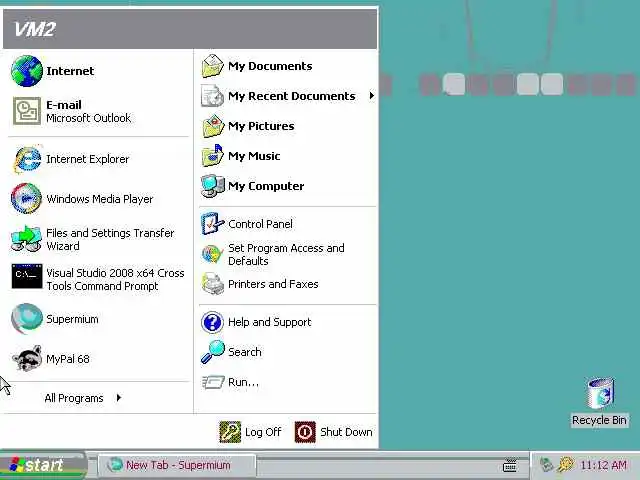Click the Shut Down label
640x480 pixels.
346,432
